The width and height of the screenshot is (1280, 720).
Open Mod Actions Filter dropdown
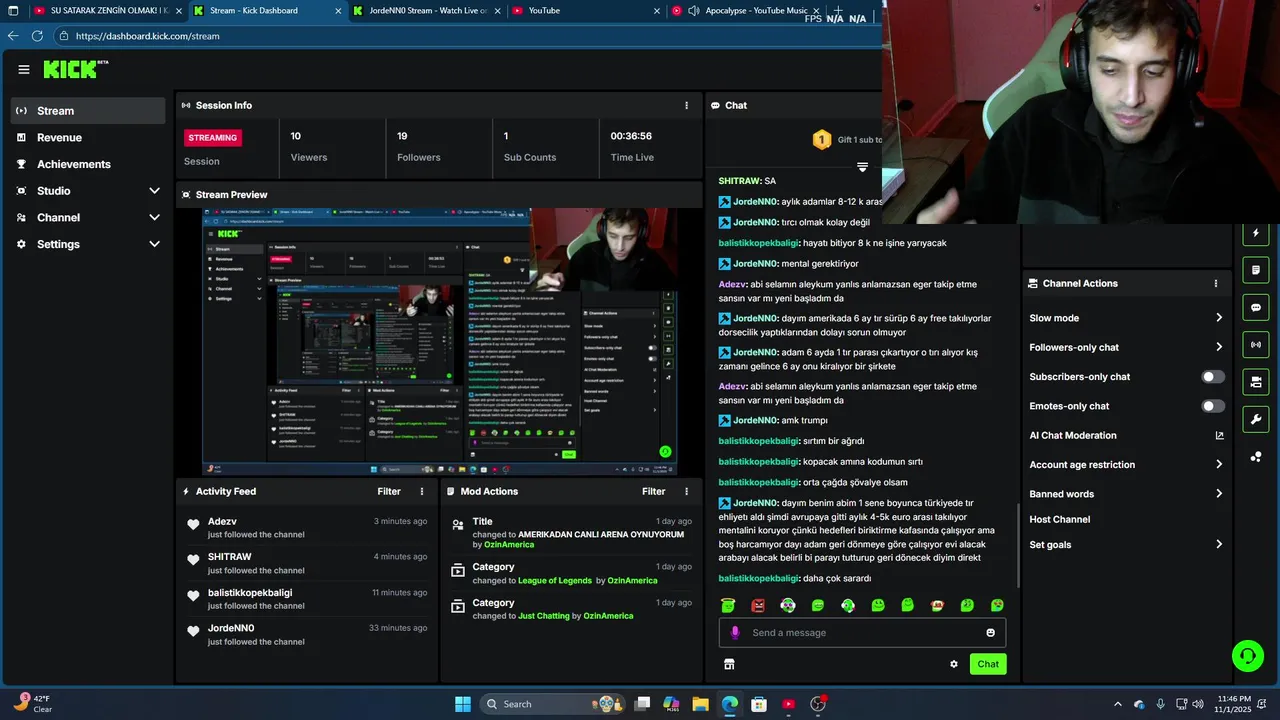653,491
